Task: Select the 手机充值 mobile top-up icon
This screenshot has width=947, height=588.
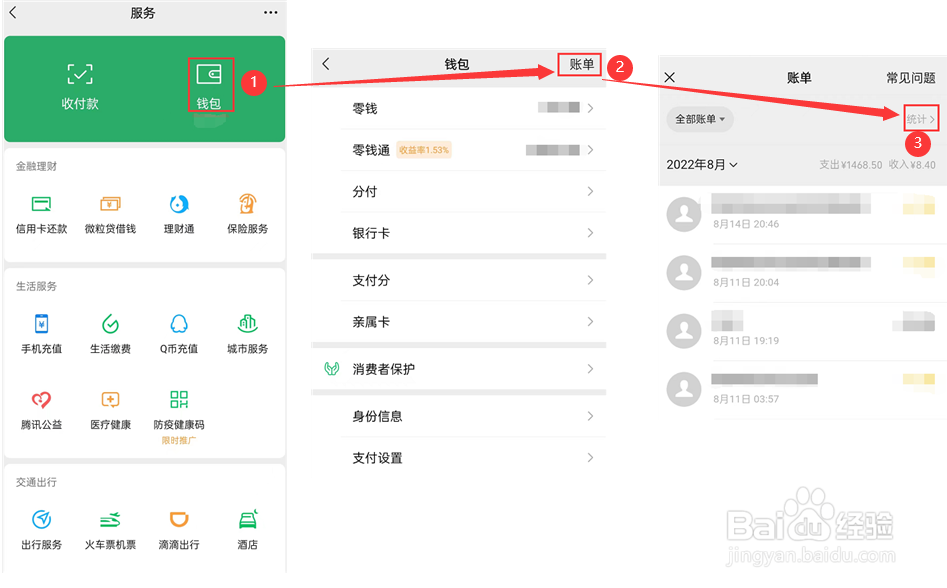Action: click(x=42, y=328)
